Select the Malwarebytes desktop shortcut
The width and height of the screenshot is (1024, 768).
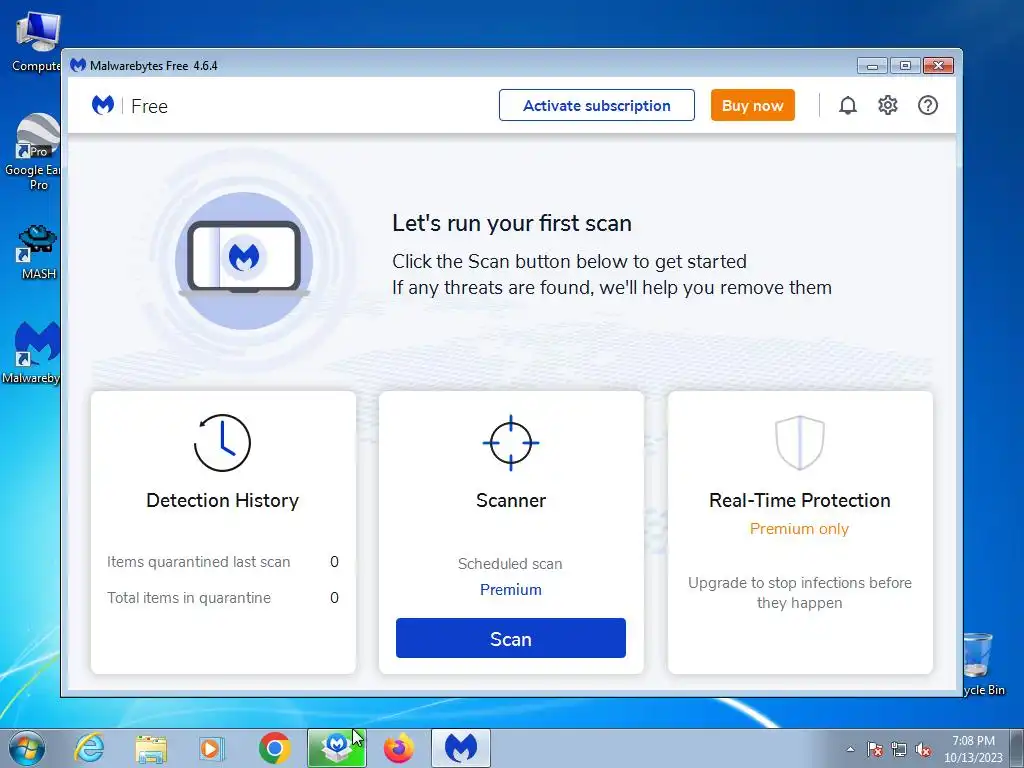pyautogui.click(x=33, y=351)
